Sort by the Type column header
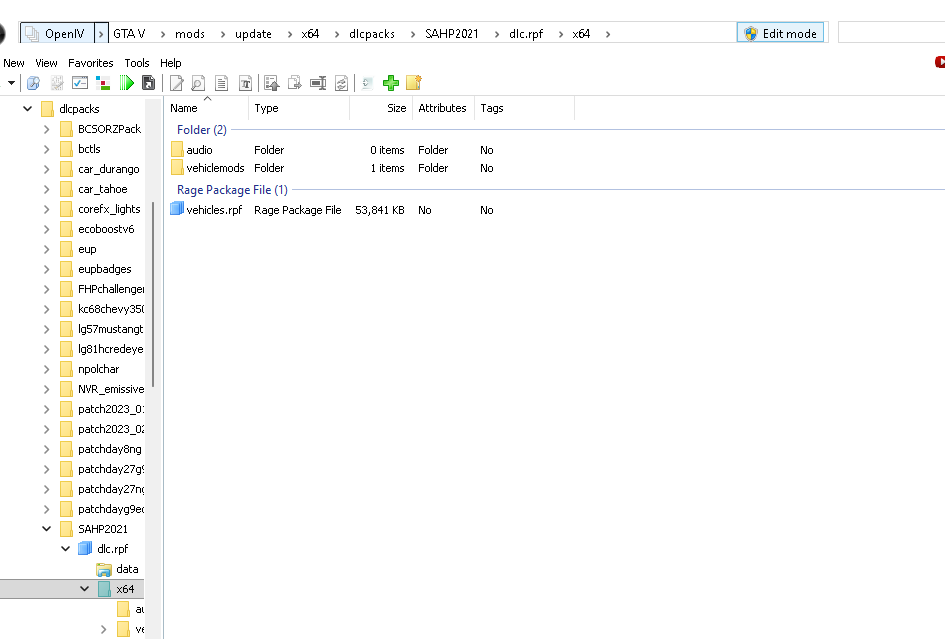The image size is (945, 639). pos(300,108)
